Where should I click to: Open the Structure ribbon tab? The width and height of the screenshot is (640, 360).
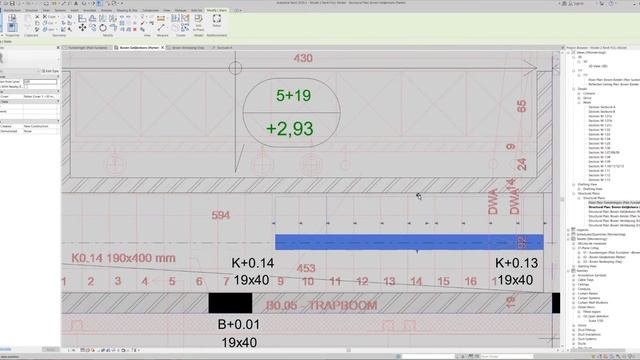point(31,10)
